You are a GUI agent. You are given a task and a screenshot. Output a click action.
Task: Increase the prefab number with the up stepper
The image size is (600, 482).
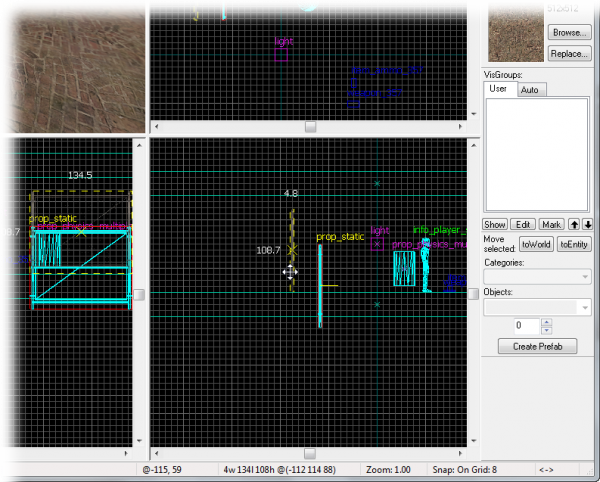click(546, 321)
